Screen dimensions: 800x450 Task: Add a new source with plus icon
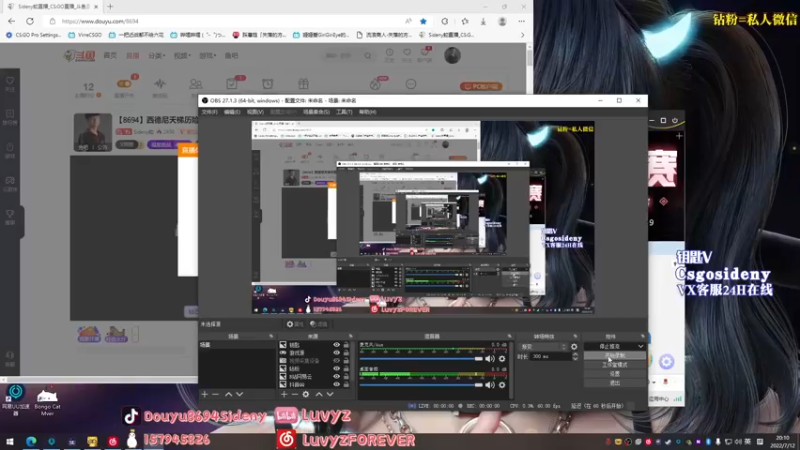(284, 394)
